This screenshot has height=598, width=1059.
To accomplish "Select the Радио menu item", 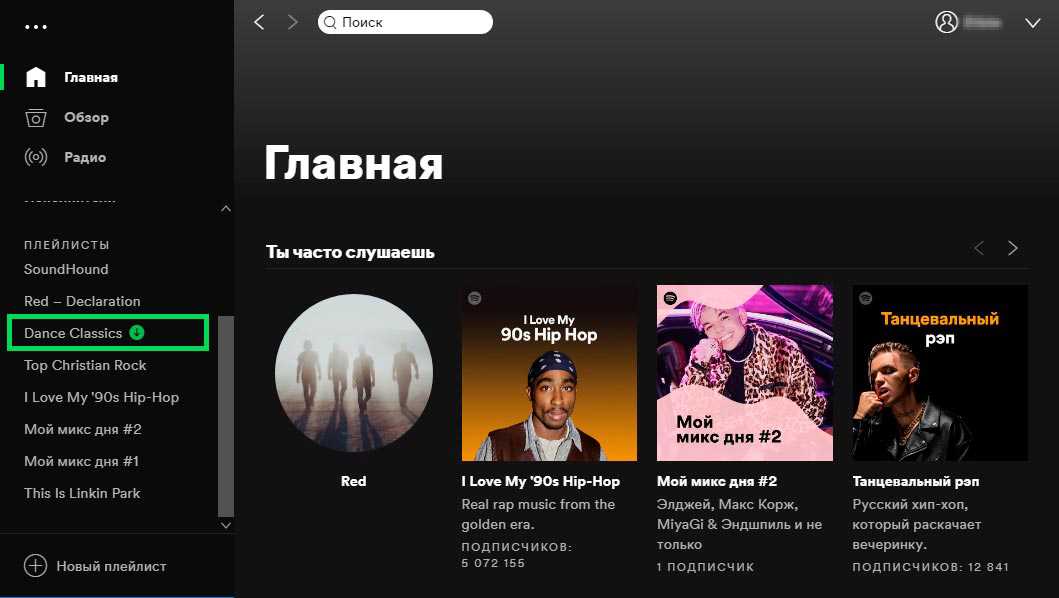I will (85, 157).
